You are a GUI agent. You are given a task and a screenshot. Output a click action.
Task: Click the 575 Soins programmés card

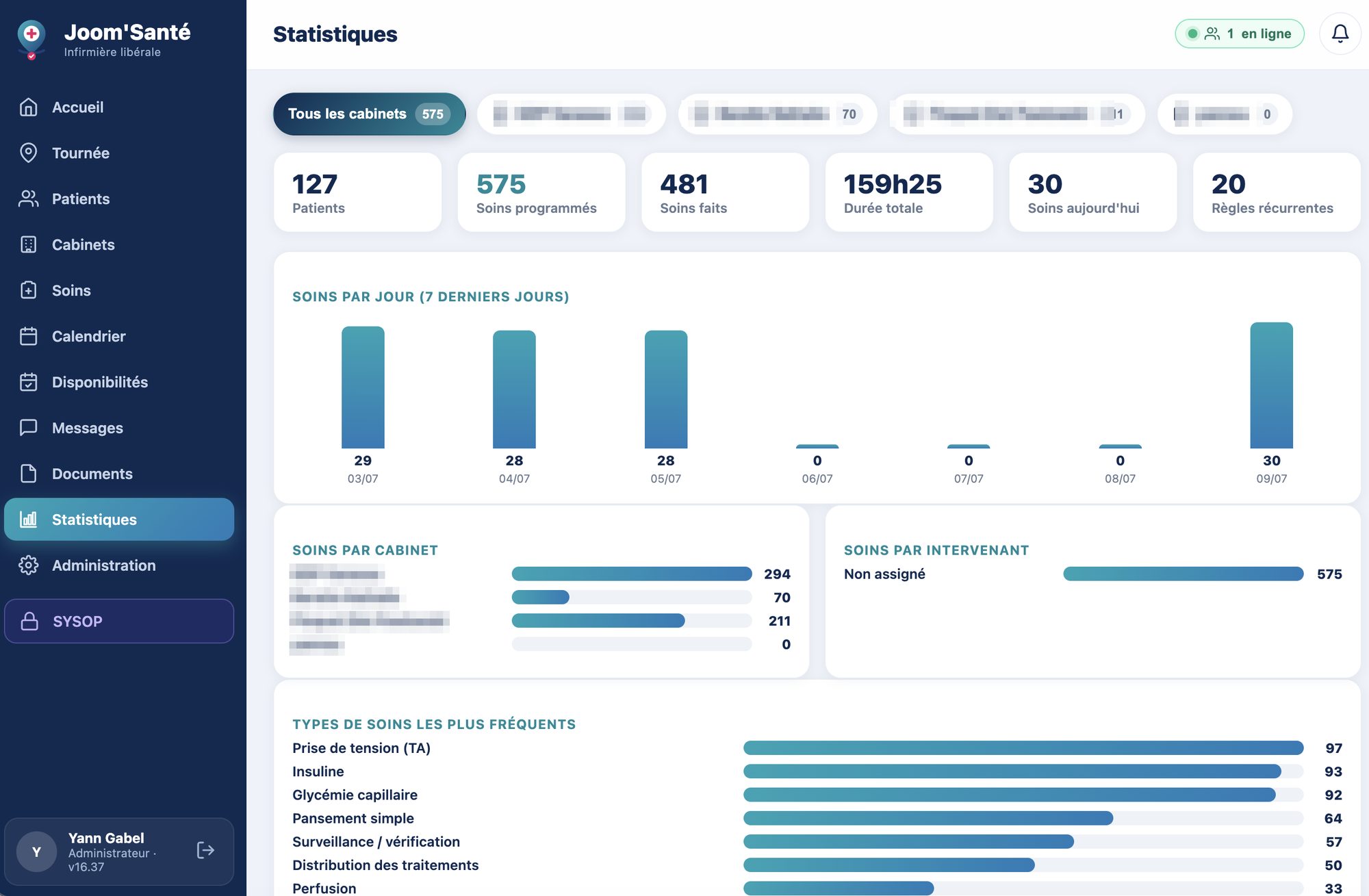[x=541, y=192]
